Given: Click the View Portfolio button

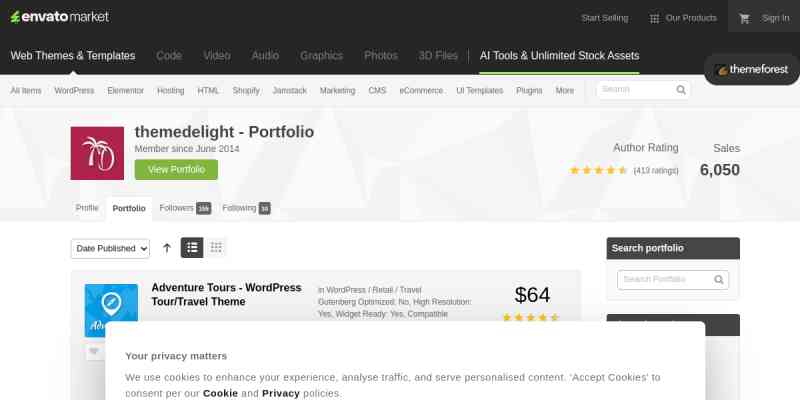Looking at the screenshot, I should (x=176, y=169).
